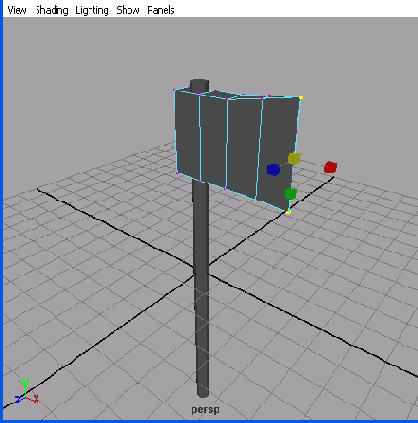Click the blue Z-axis scale handle

pyautogui.click(x=273, y=170)
